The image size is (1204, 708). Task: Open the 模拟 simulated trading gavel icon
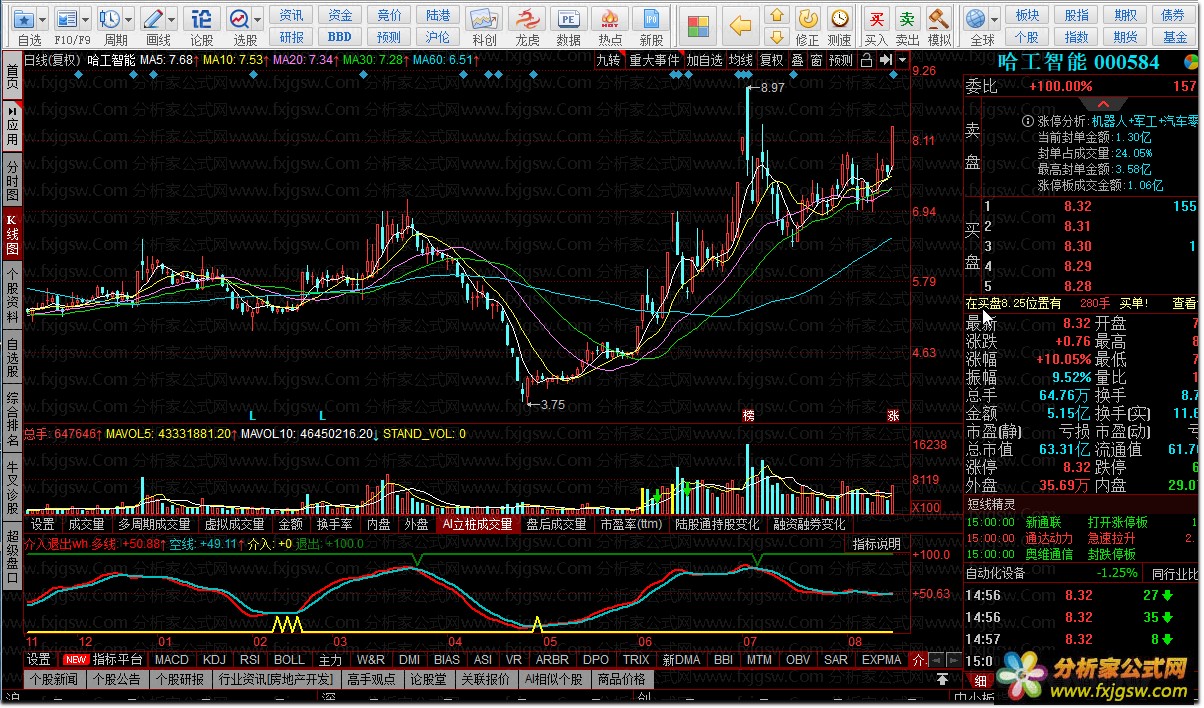click(938, 18)
